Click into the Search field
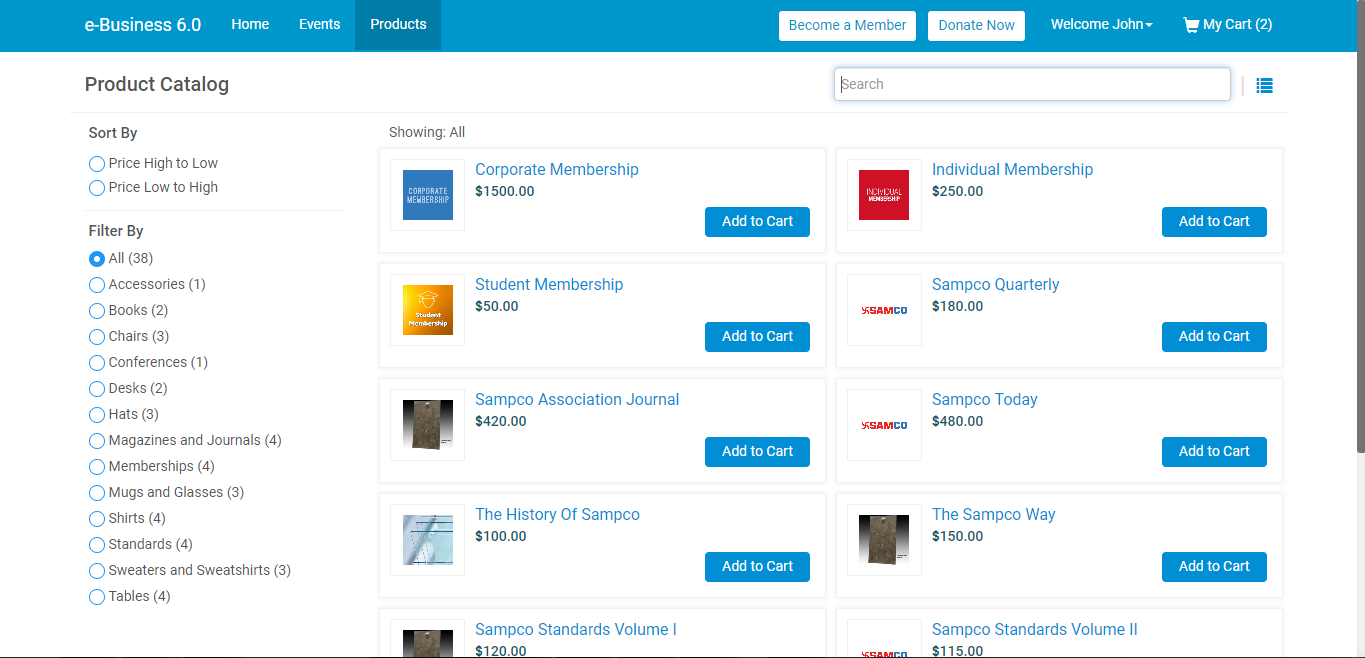This screenshot has width=1365, height=658. 1032,84
